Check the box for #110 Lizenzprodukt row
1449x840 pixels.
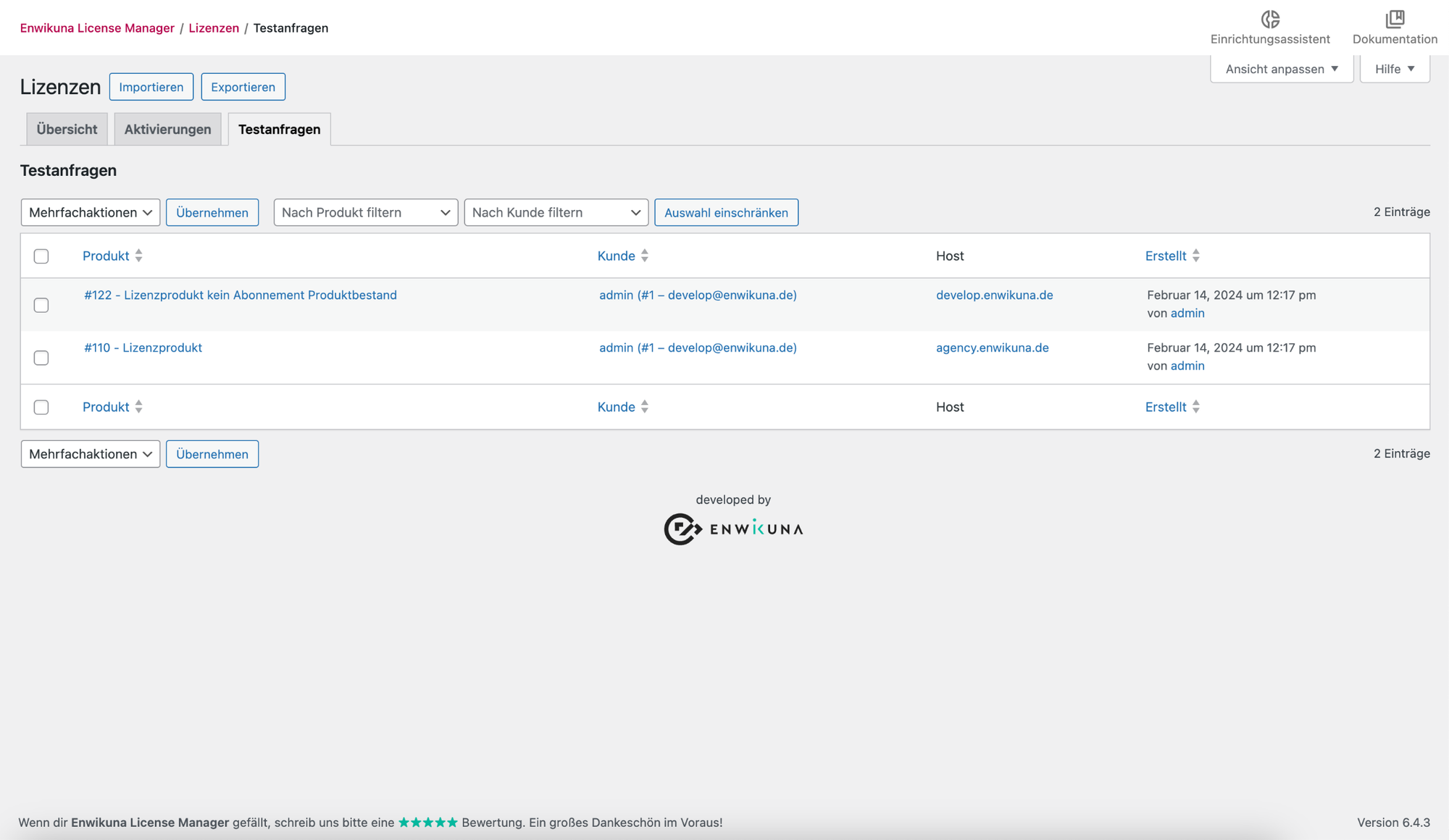pos(41,358)
